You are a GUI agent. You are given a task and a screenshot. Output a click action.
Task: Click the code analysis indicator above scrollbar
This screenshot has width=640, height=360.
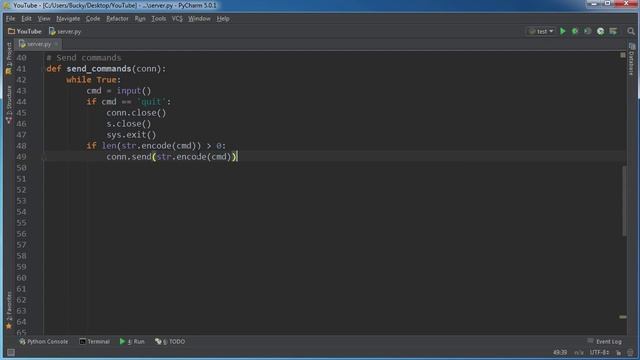[x=622, y=55]
